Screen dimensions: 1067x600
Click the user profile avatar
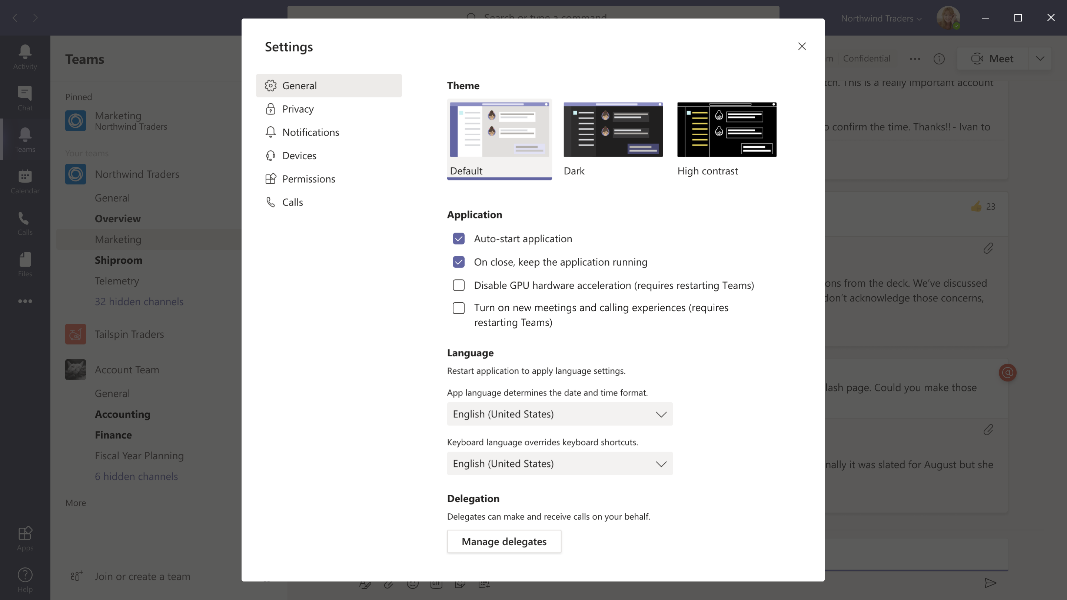point(947,18)
